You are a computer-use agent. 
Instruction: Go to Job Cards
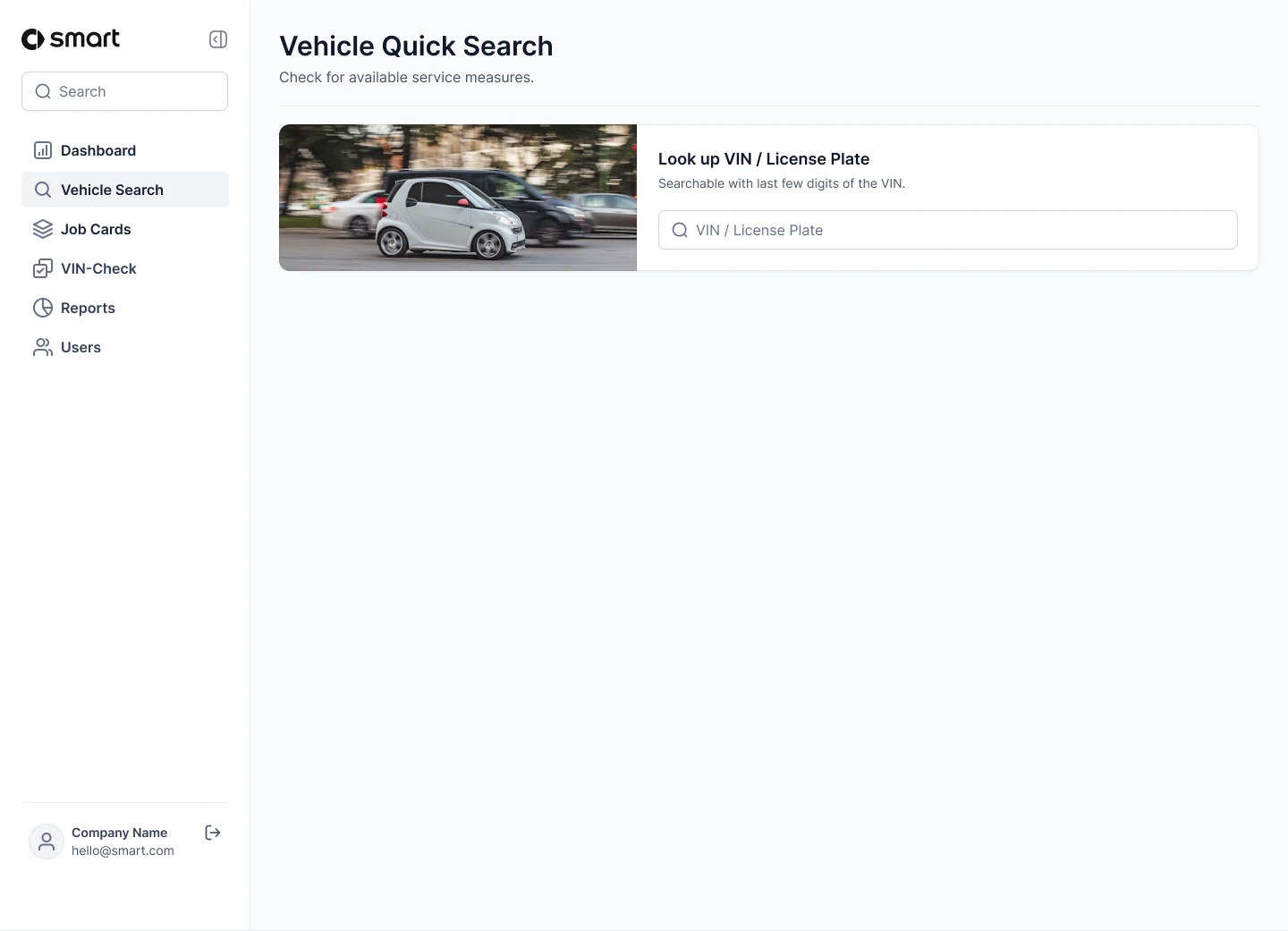(125, 229)
